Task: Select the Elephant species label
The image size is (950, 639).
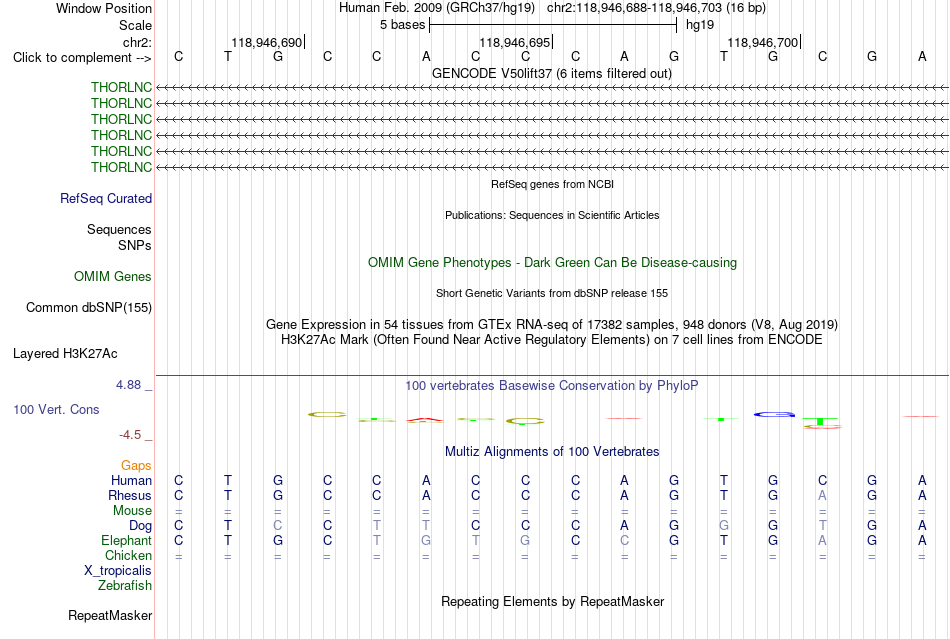Action: tap(127, 540)
